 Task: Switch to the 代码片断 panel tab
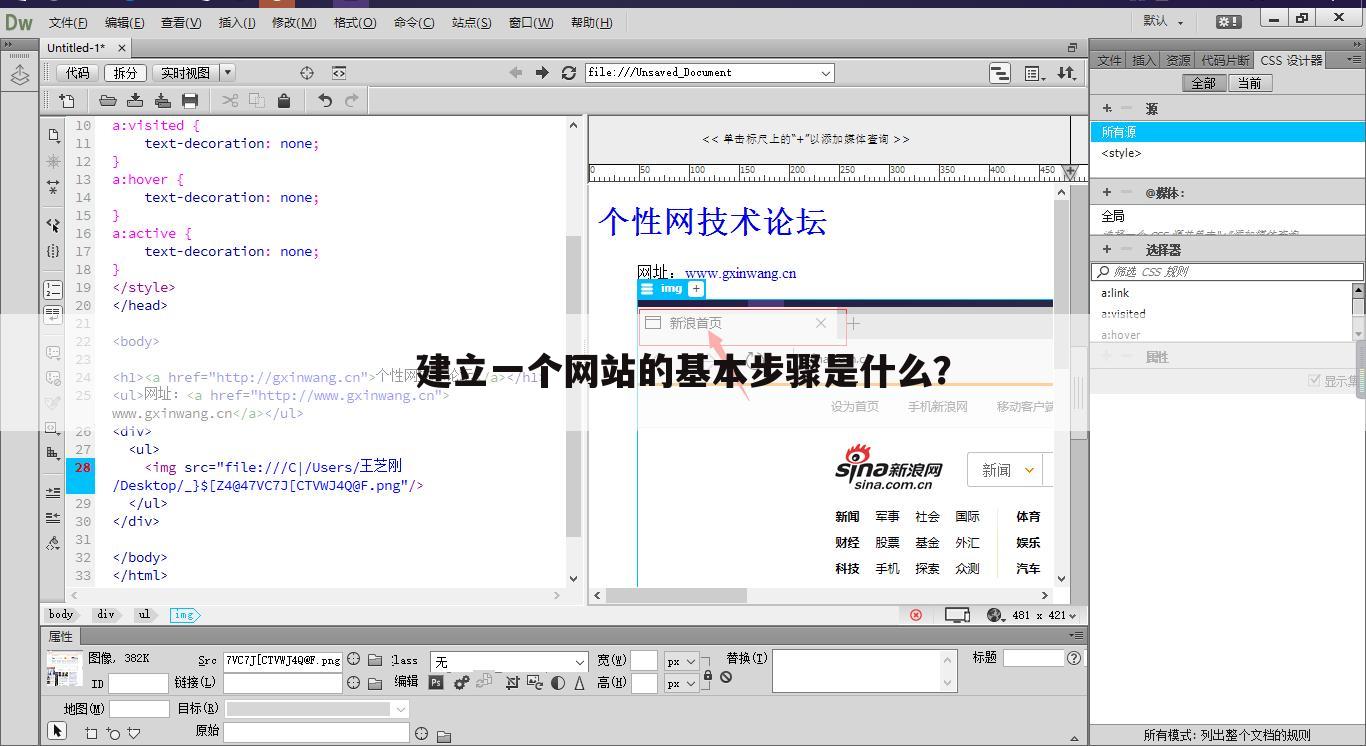pyautogui.click(x=1225, y=61)
